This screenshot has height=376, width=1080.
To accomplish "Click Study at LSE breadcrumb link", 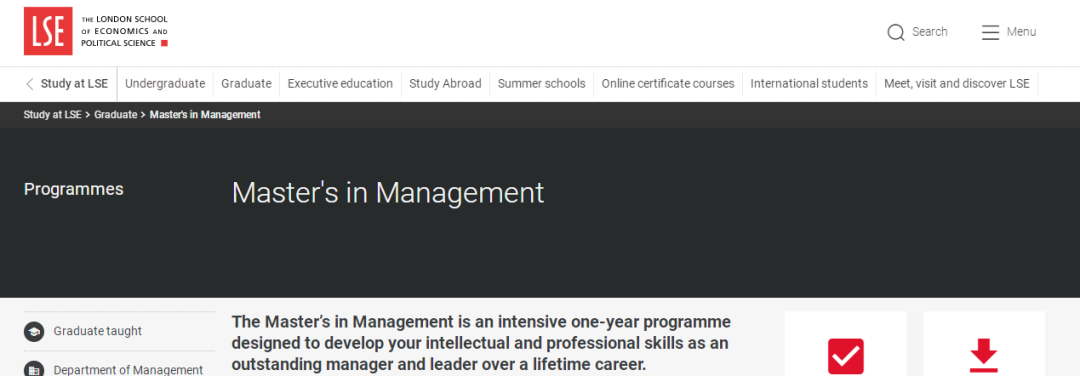I will click(x=52, y=115).
